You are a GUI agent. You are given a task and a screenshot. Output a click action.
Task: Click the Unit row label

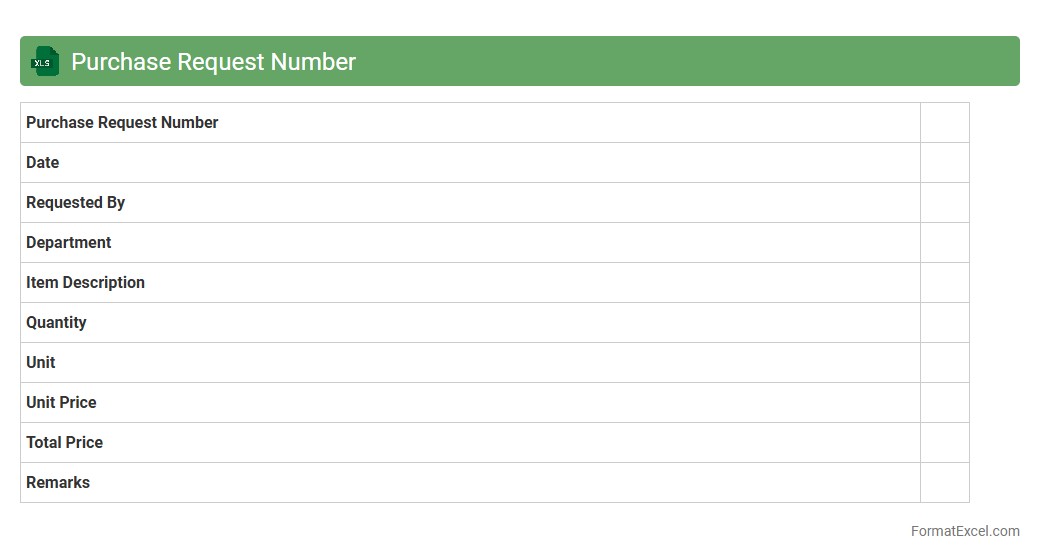click(41, 362)
